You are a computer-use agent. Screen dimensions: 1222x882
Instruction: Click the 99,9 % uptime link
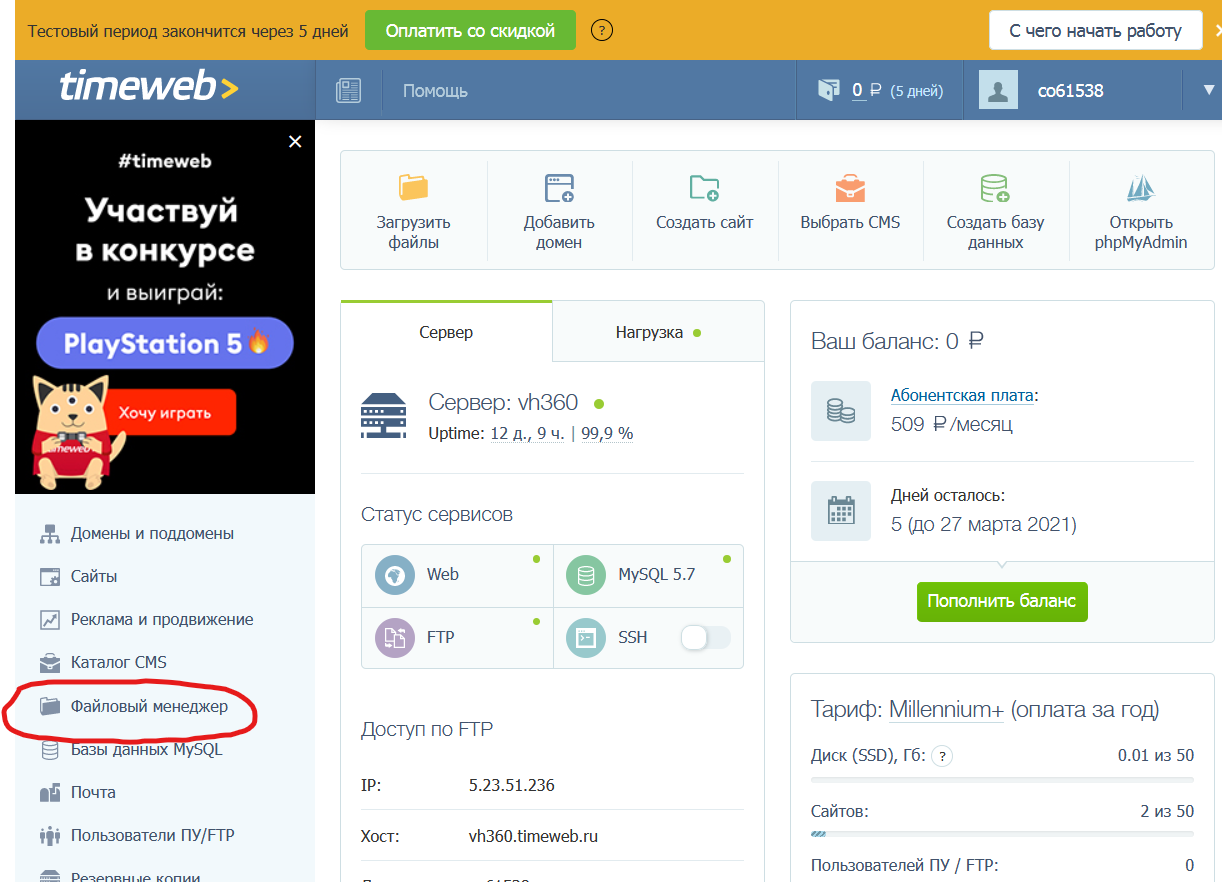pos(607,434)
